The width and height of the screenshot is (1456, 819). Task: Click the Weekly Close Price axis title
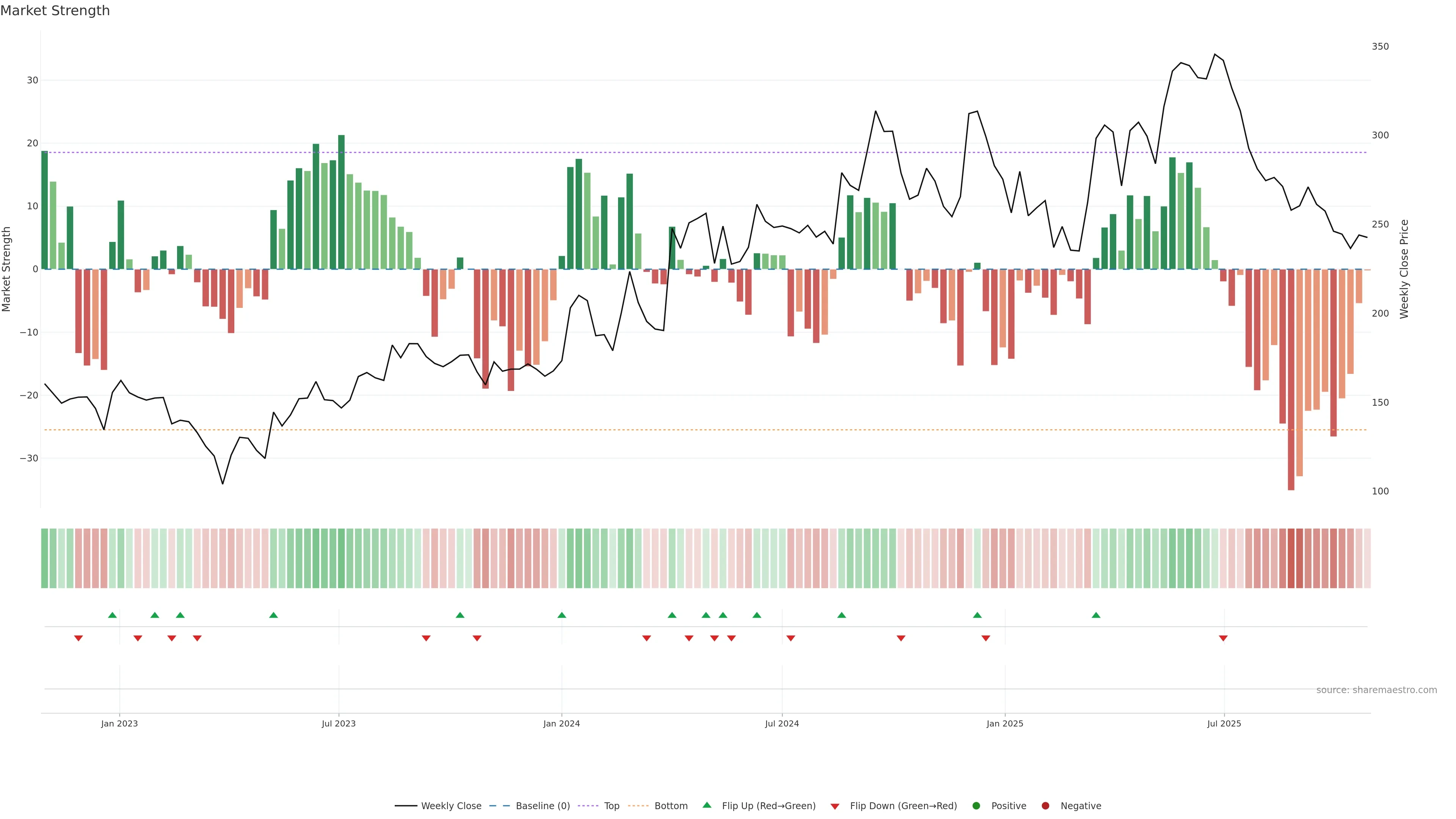coord(1404,269)
